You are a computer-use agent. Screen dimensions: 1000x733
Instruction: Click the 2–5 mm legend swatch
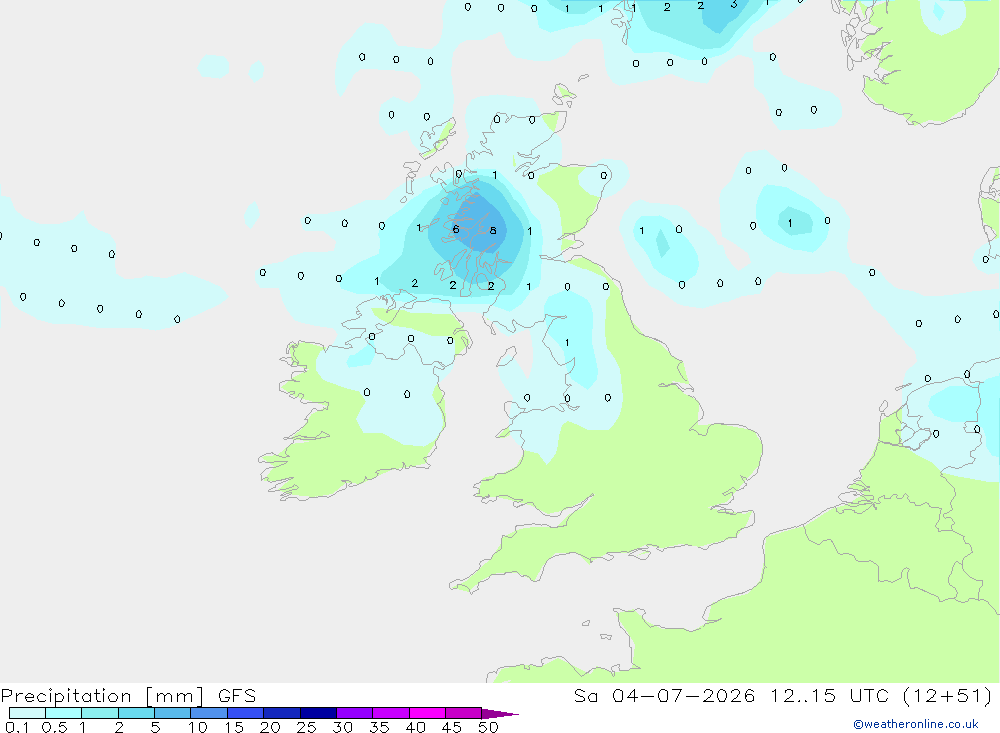click(x=136, y=713)
